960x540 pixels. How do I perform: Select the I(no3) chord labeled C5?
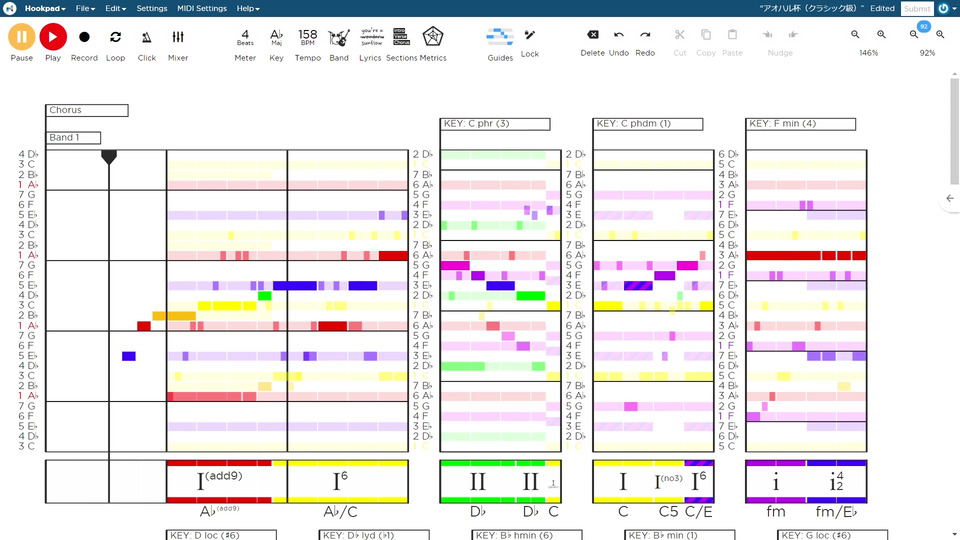(668, 482)
